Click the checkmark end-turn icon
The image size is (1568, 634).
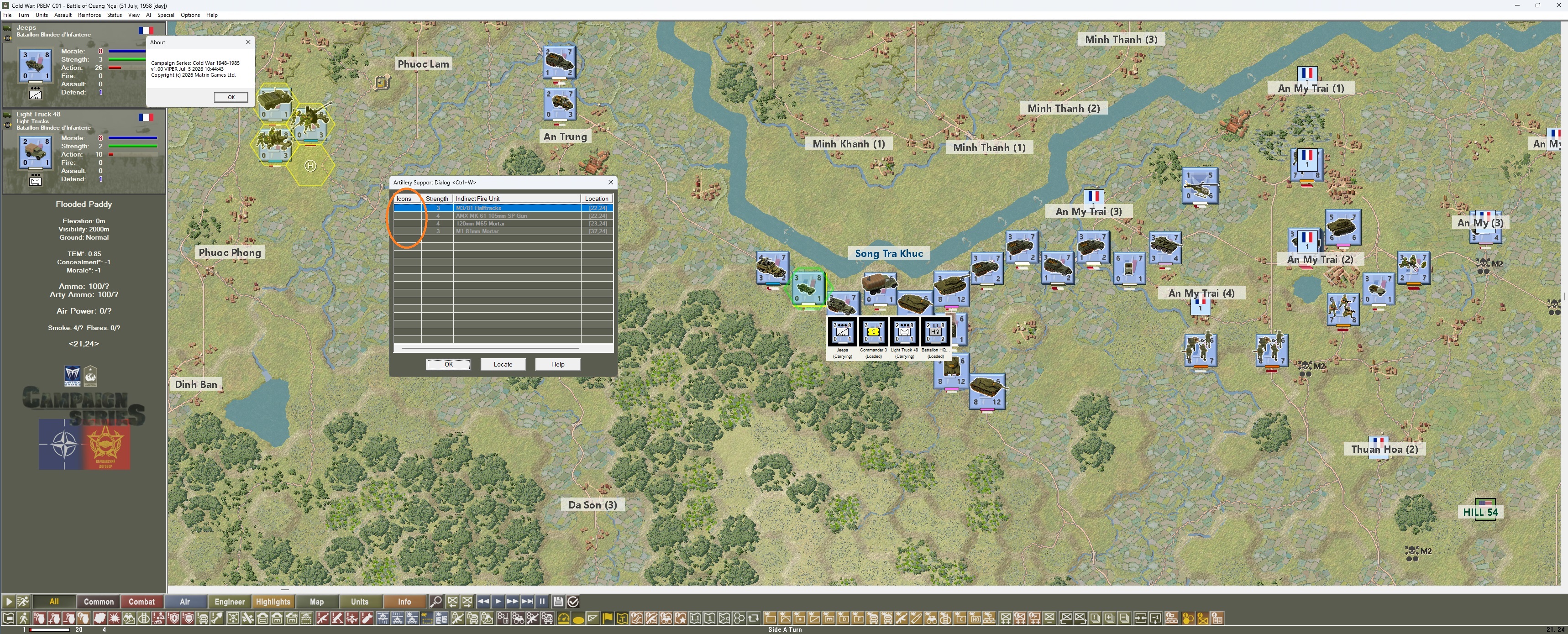(573, 601)
